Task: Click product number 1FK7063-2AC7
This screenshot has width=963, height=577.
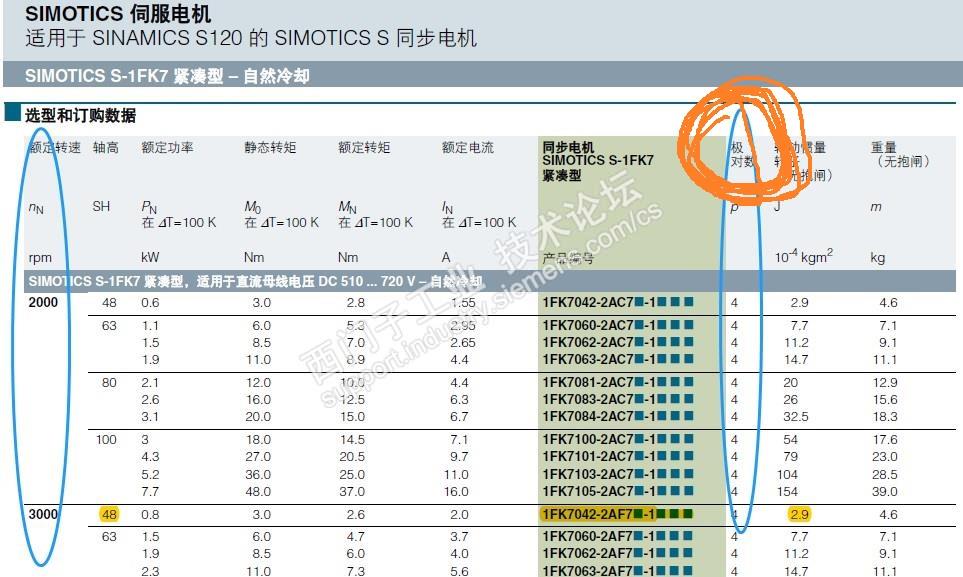Action: [617, 359]
